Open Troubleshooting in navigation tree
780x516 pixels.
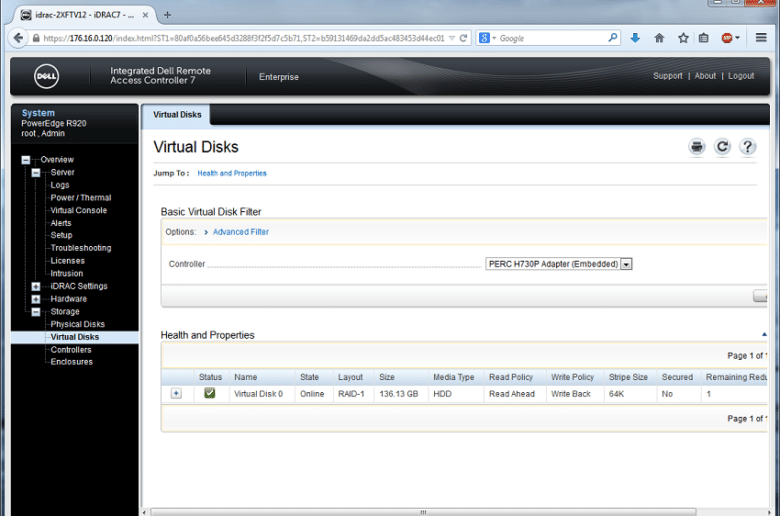[81, 248]
